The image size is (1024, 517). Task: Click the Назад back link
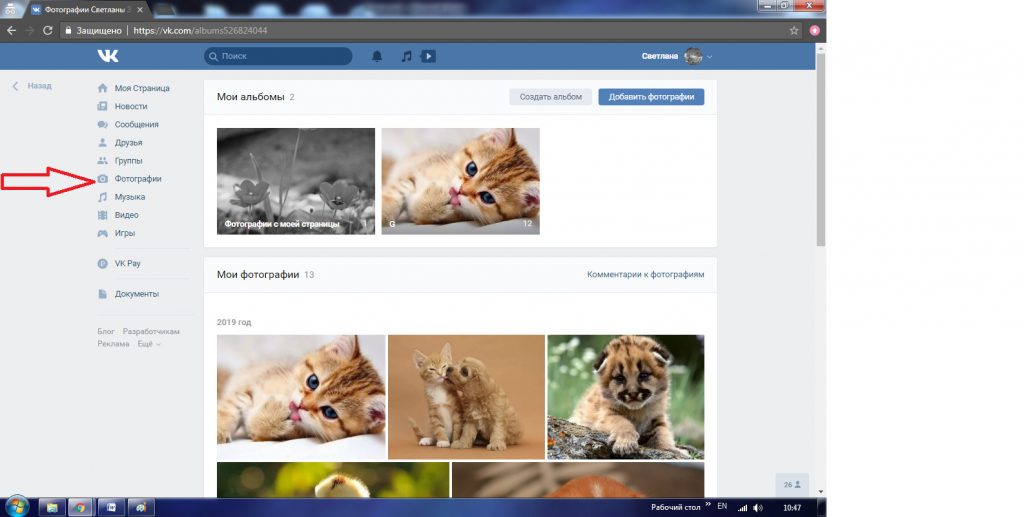pos(31,86)
